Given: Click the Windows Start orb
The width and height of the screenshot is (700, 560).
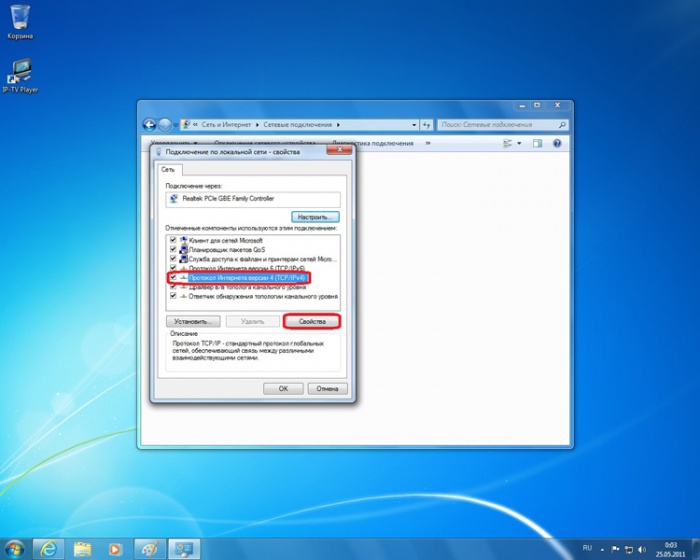Looking at the screenshot, I should (x=14, y=548).
